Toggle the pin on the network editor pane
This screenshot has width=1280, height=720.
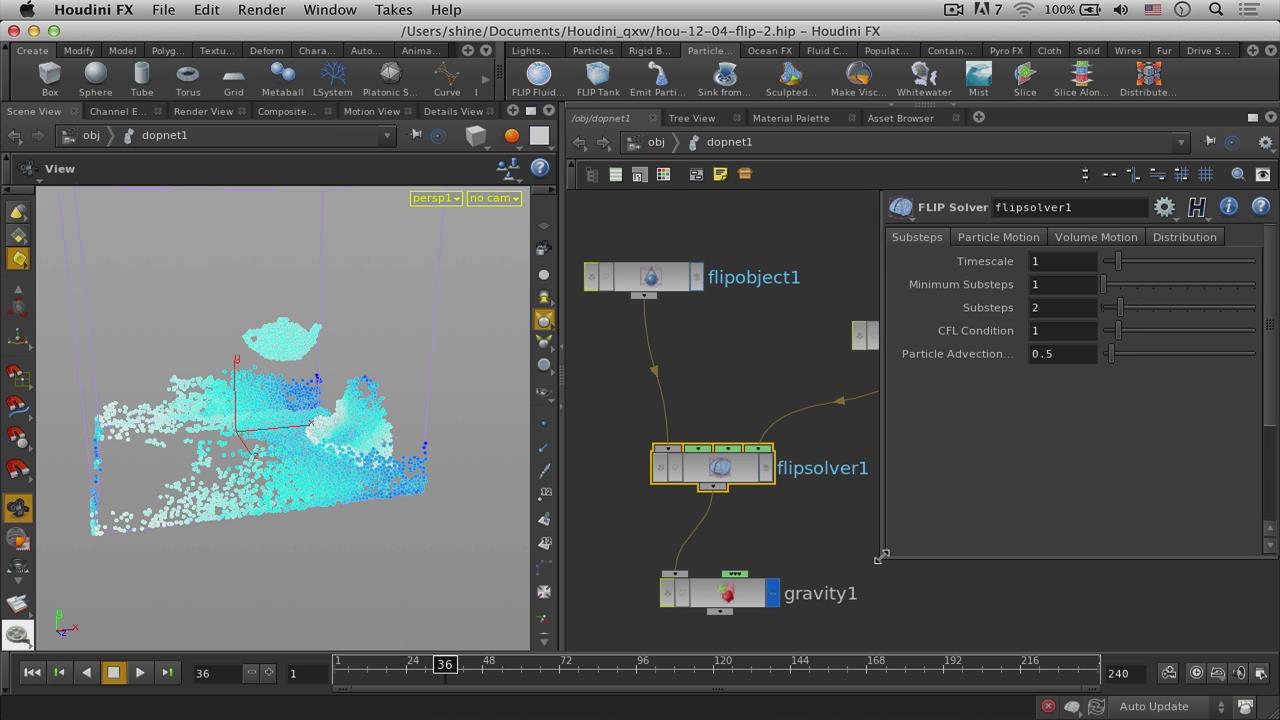coord(1209,142)
